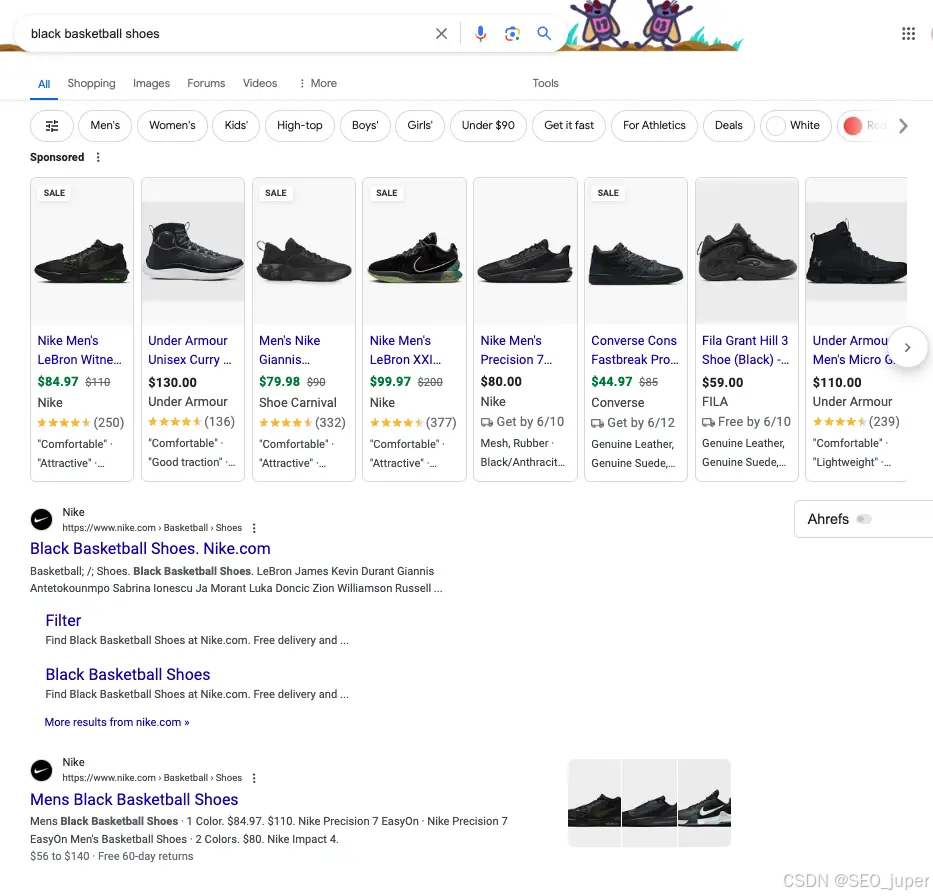Switch to the Forums tab

[x=206, y=83]
